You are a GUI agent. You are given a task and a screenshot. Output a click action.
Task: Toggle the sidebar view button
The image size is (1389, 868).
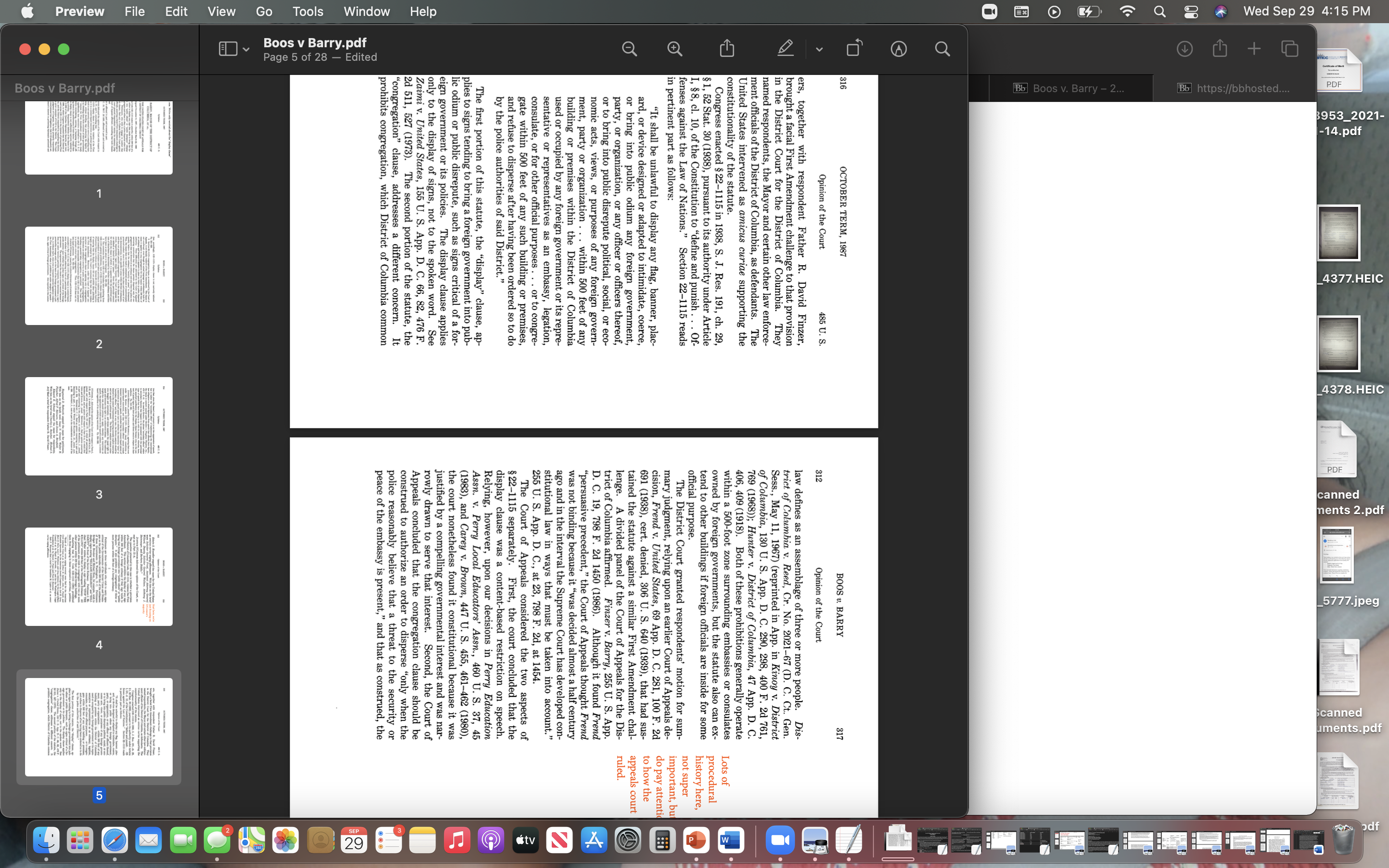click(228, 49)
